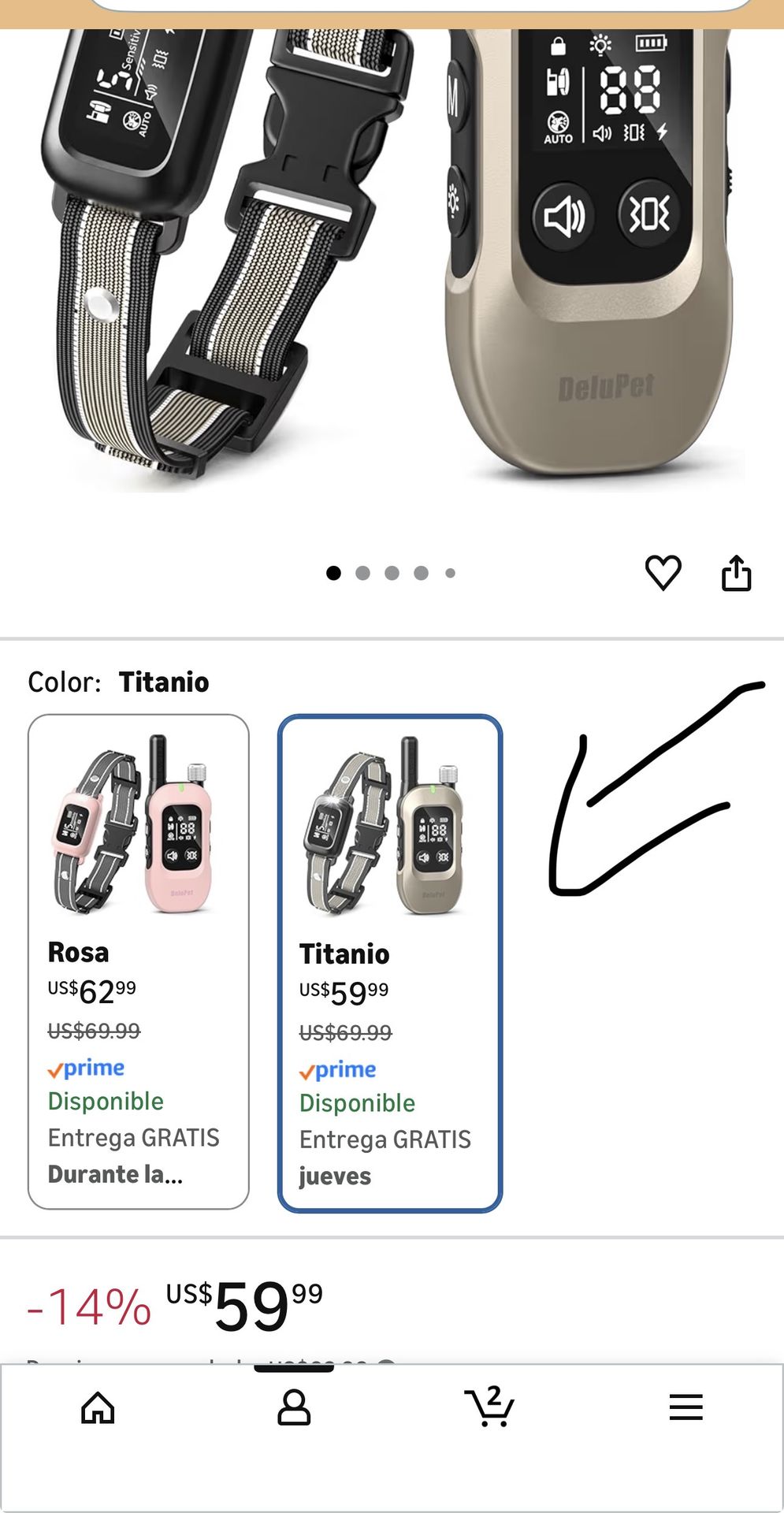Image resolution: width=784 pixels, height=1513 pixels.
Task: Select the Rosa color option
Action: (x=139, y=961)
